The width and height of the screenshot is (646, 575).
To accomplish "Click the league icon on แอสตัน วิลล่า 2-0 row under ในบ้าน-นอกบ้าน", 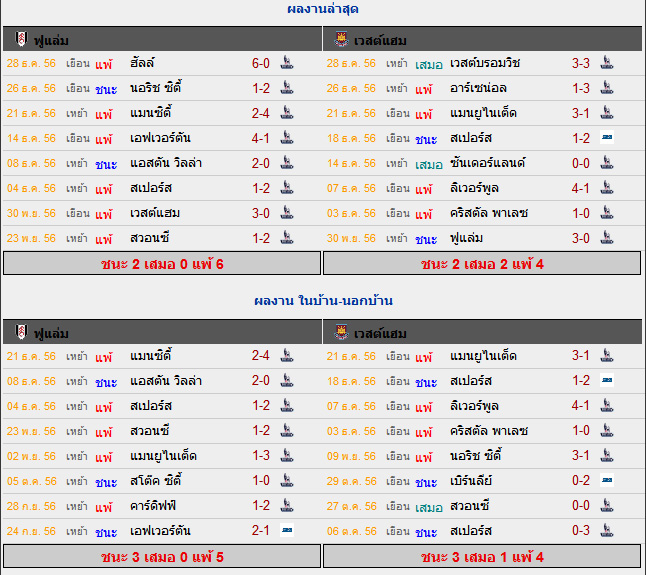I will click(x=287, y=381).
